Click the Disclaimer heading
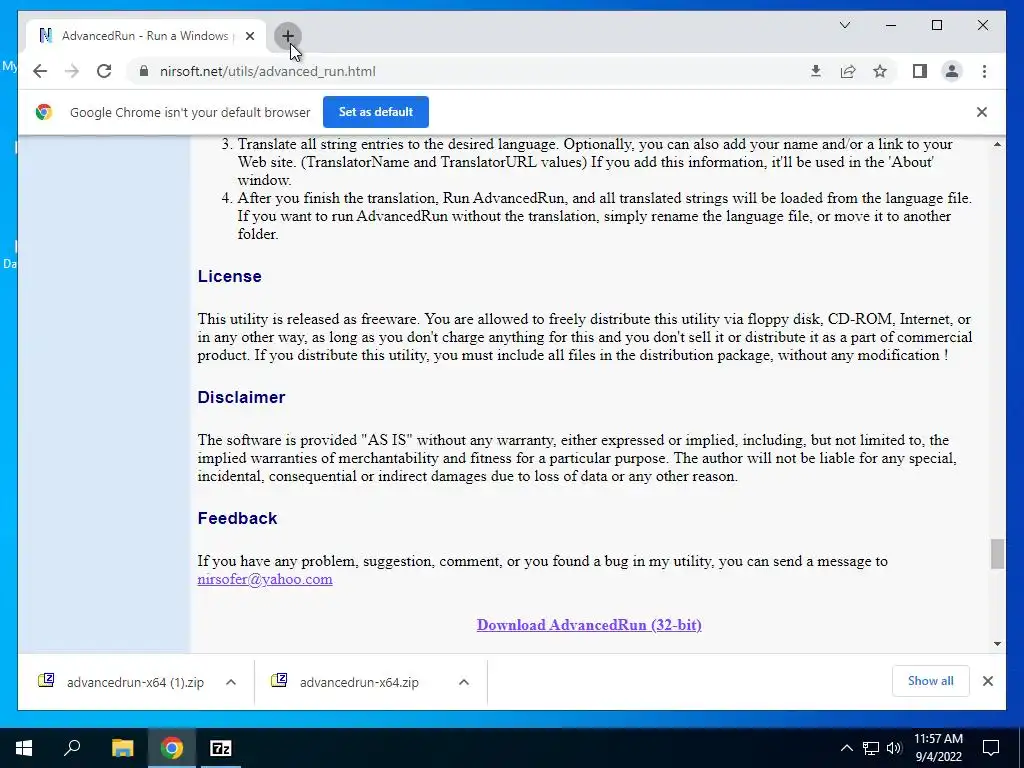Image resolution: width=1024 pixels, height=768 pixels. (x=241, y=397)
